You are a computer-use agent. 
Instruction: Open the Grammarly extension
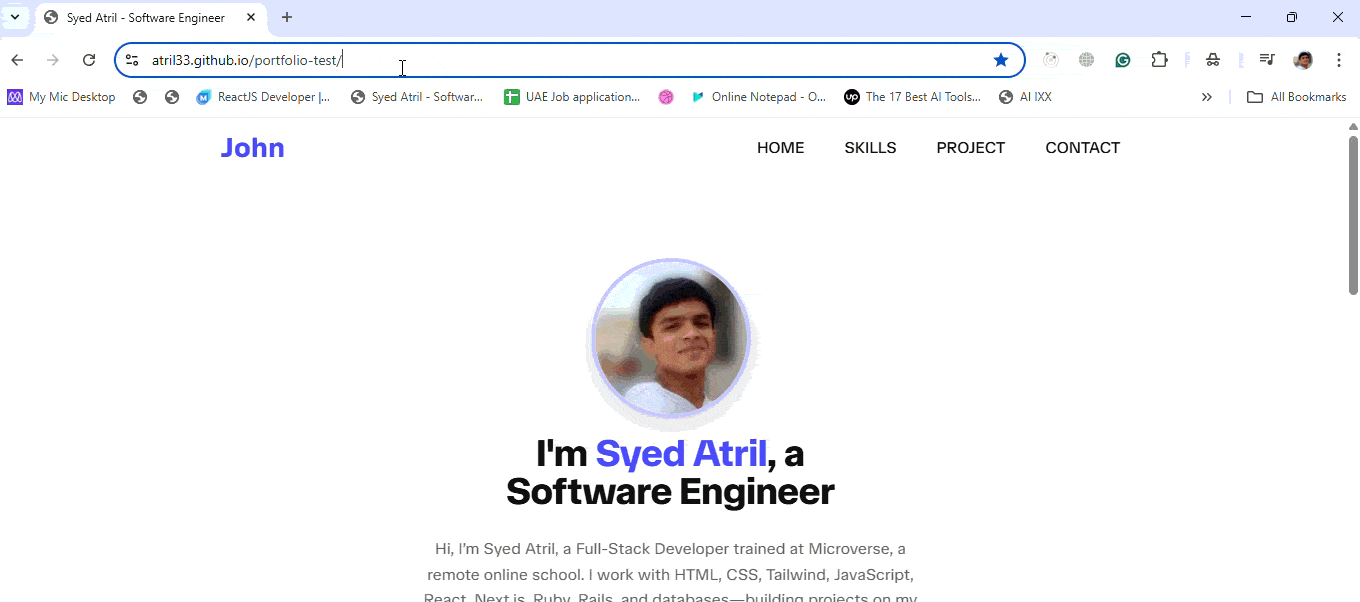pyautogui.click(x=1123, y=60)
